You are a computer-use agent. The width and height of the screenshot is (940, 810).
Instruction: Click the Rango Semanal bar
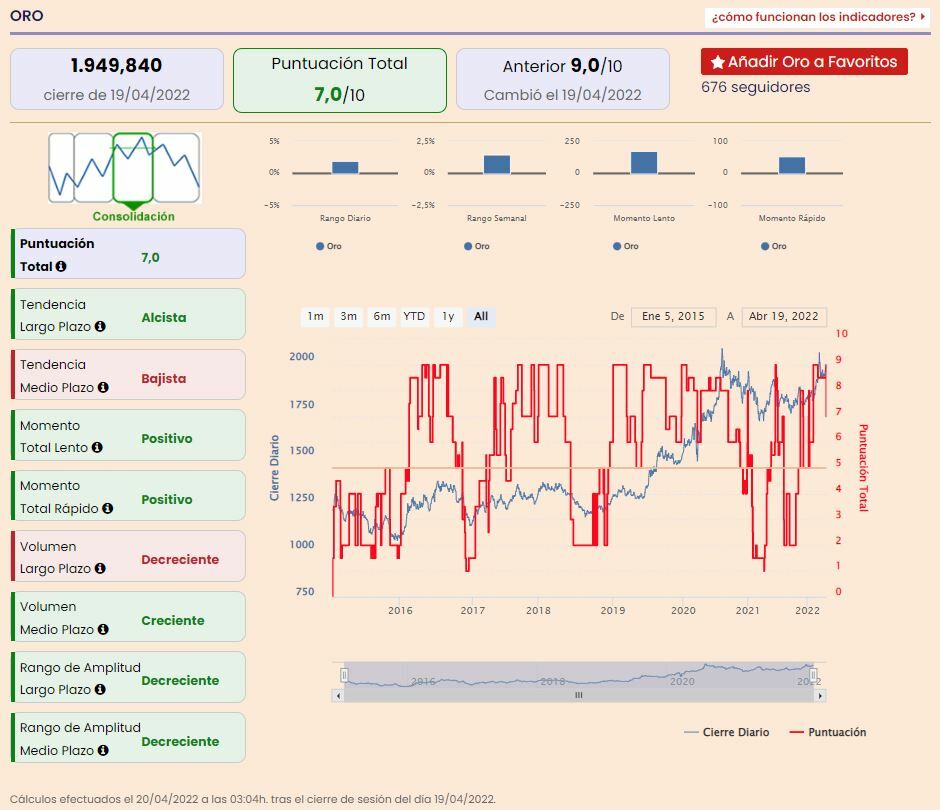(497, 164)
